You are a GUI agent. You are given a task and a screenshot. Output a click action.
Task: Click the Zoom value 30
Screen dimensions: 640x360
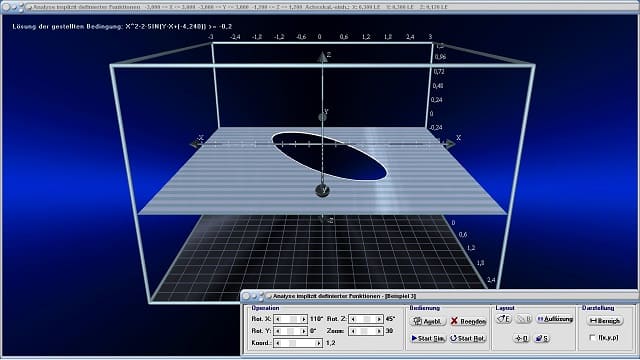click(389, 331)
